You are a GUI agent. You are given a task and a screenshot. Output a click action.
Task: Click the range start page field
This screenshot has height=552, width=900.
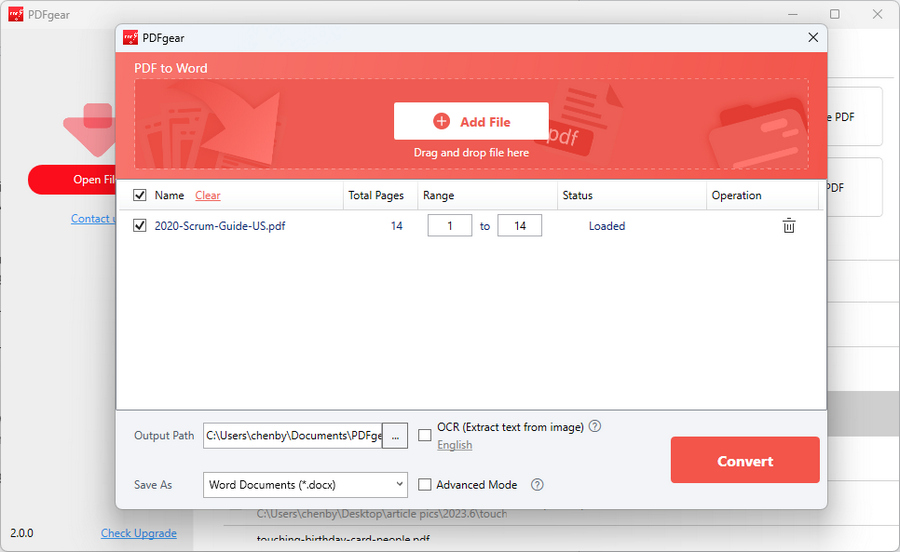(450, 226)
